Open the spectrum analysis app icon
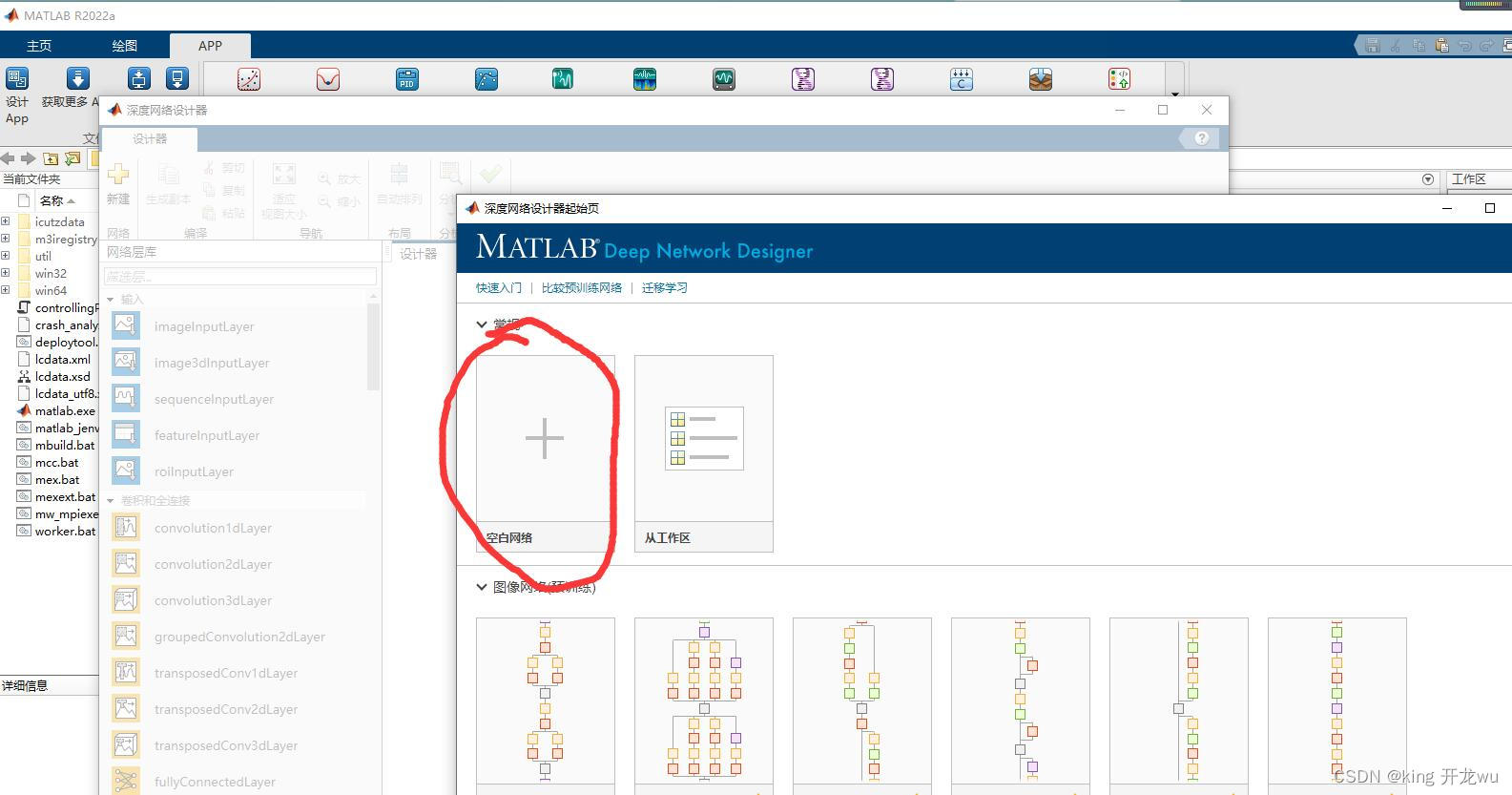 (x=645, y=80)
